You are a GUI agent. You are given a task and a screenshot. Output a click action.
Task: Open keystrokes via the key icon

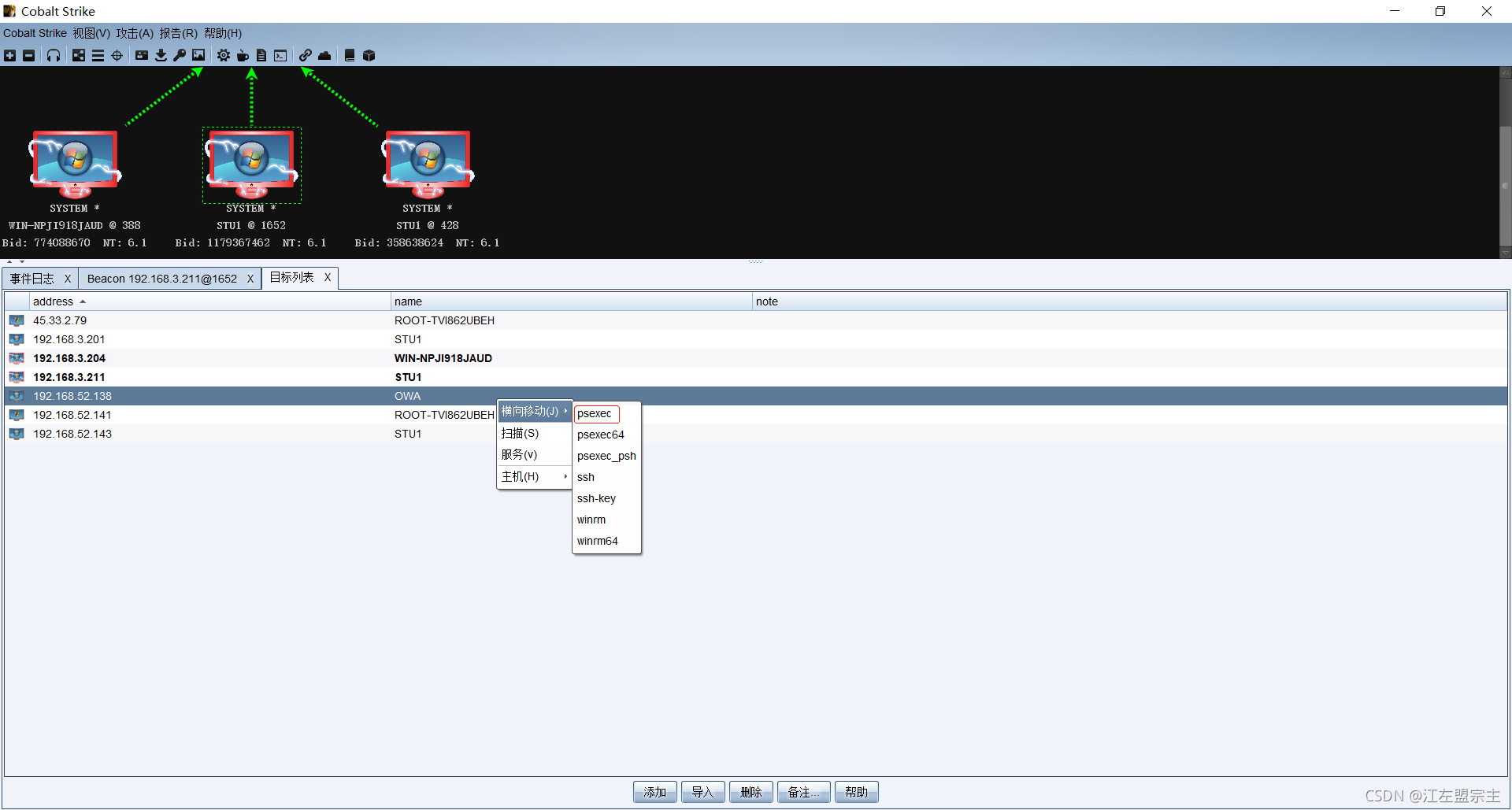(180, 55)
